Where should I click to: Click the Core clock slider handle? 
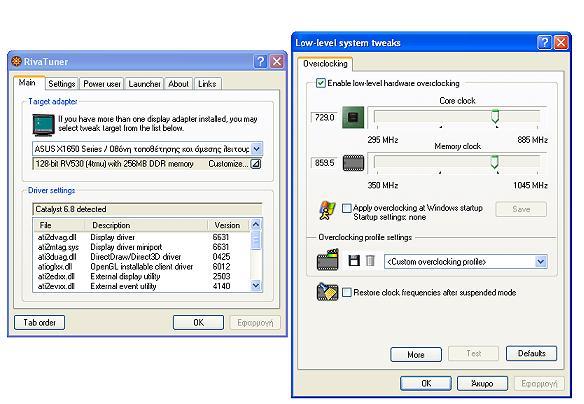pos(495,117)
